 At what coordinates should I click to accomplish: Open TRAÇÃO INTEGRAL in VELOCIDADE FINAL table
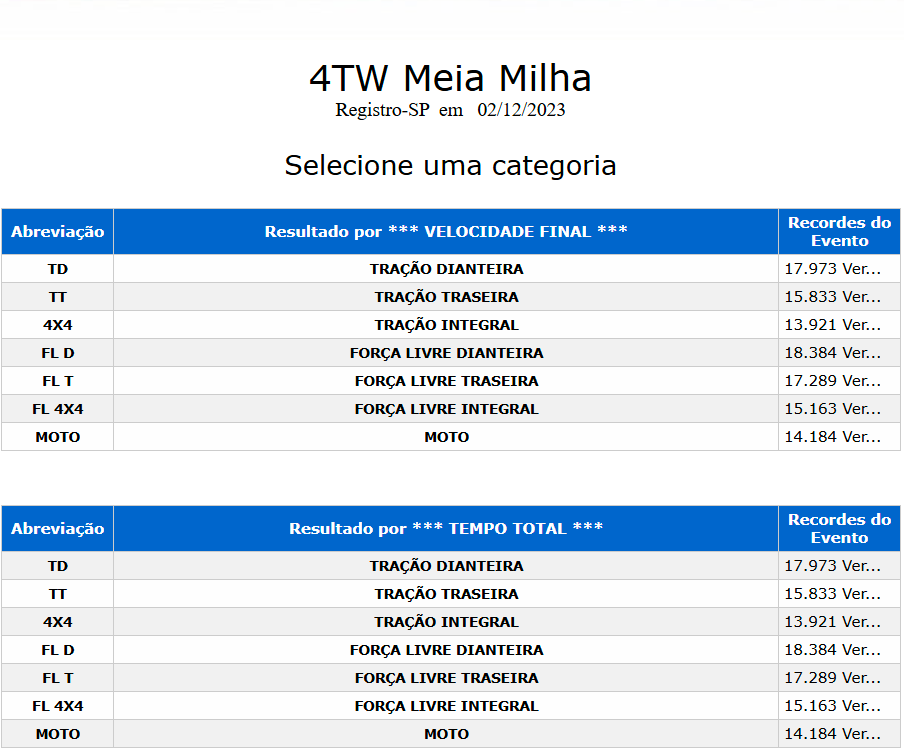(x=446, y=325)
